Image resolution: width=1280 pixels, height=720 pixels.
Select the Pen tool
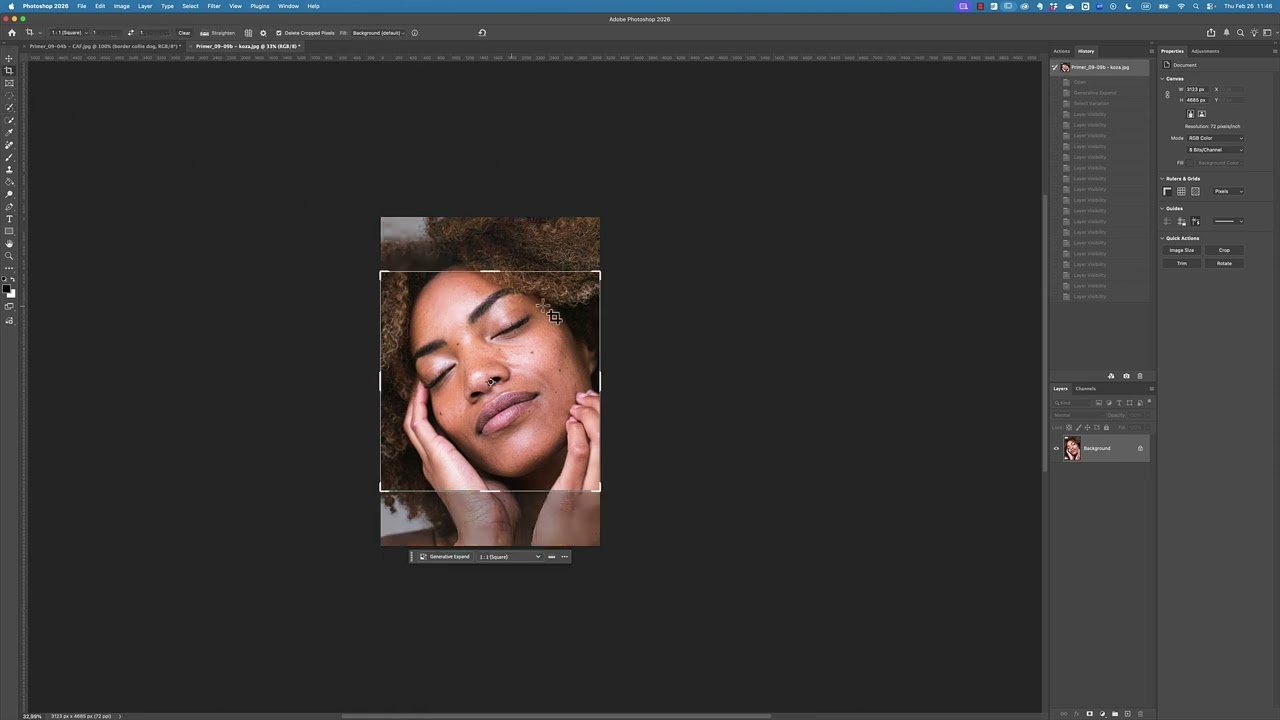pyautogui.click(x=9, y=207)
